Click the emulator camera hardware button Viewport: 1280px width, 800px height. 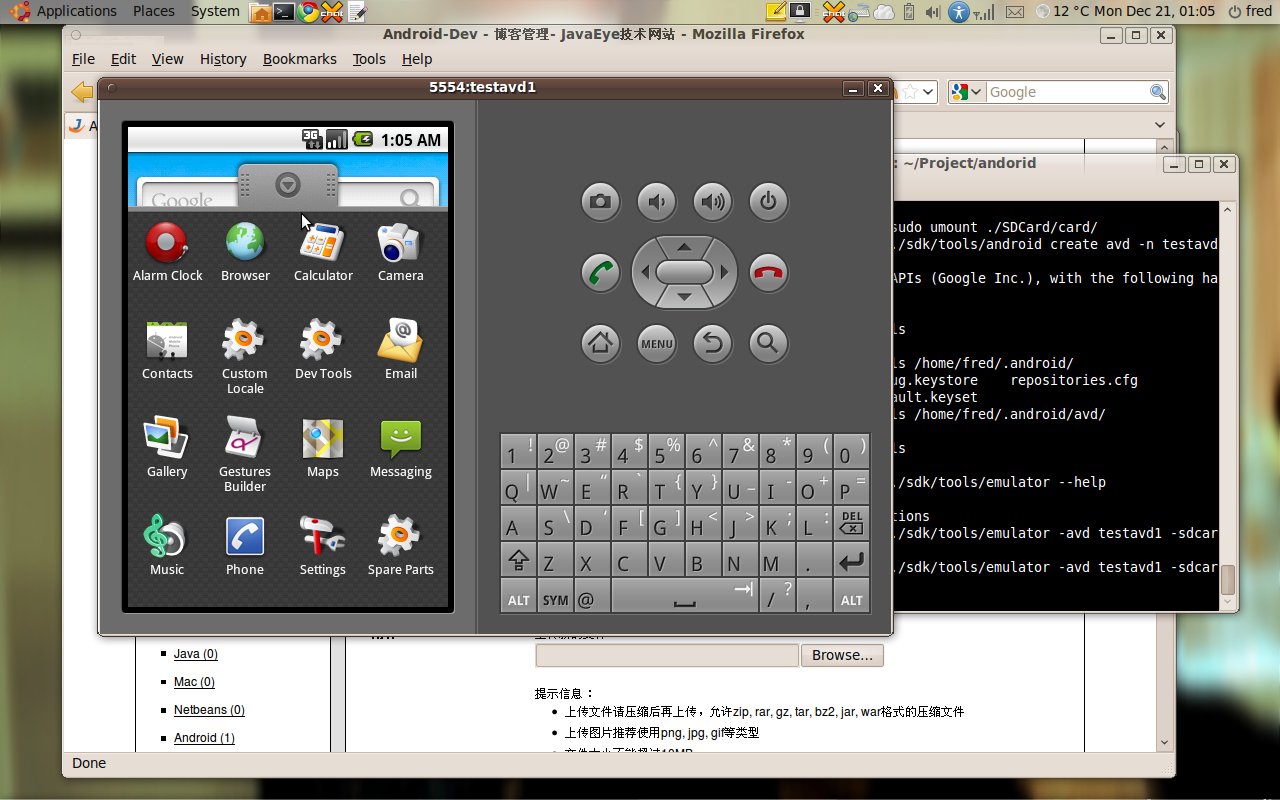click(x=600, y=202)
